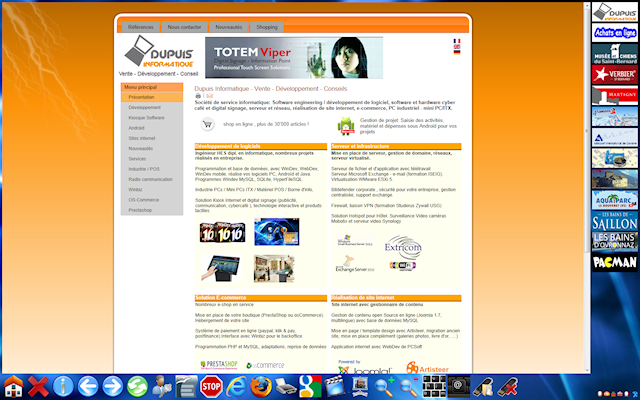Open the Références tab
Image resolution: width=640 pixels, height=400 pixels.
[141, 27]
